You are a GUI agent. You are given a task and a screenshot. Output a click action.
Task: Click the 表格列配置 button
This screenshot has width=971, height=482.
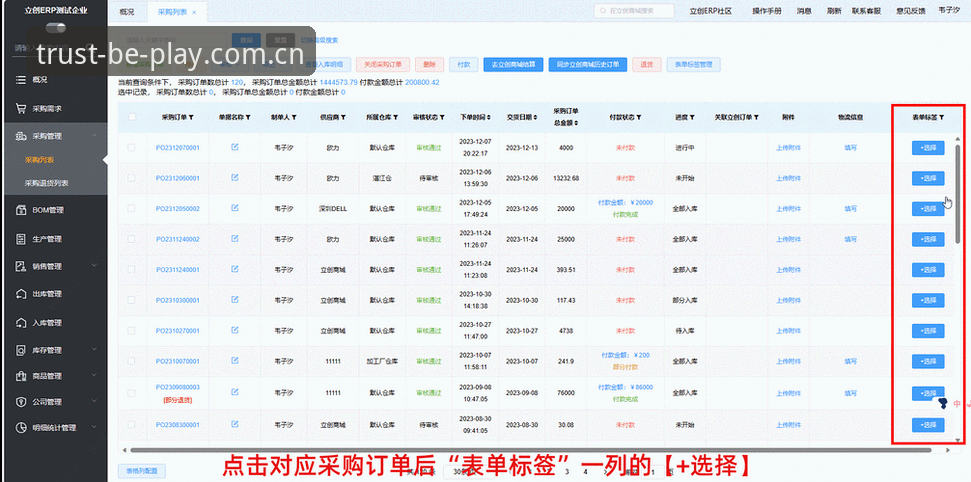pos(142,471)
